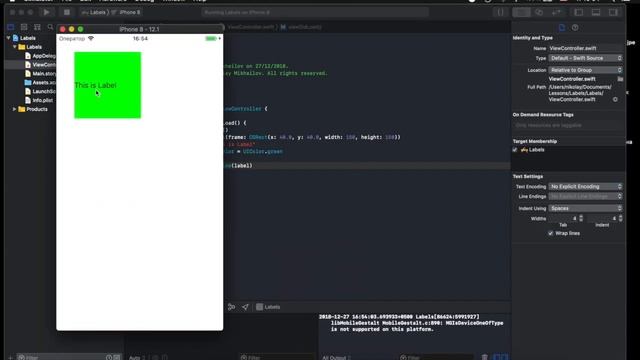
Task: Toggle the Debug area visibility
Action: [x=596, y=12]
